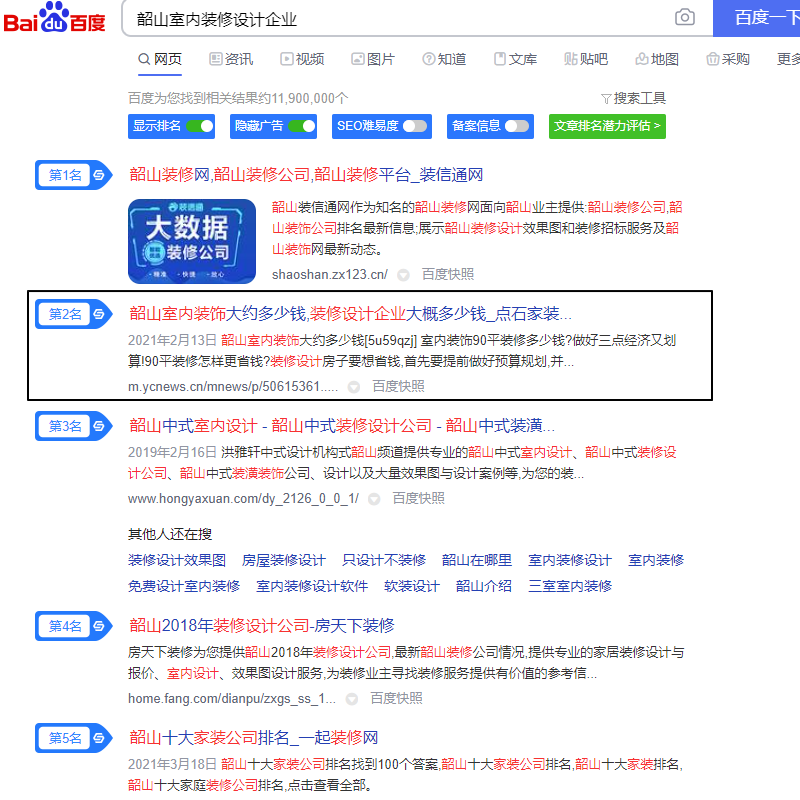Open 百度快照 for hongyaxuan.com result
The image size is (800, 800).
click(418, 498)
